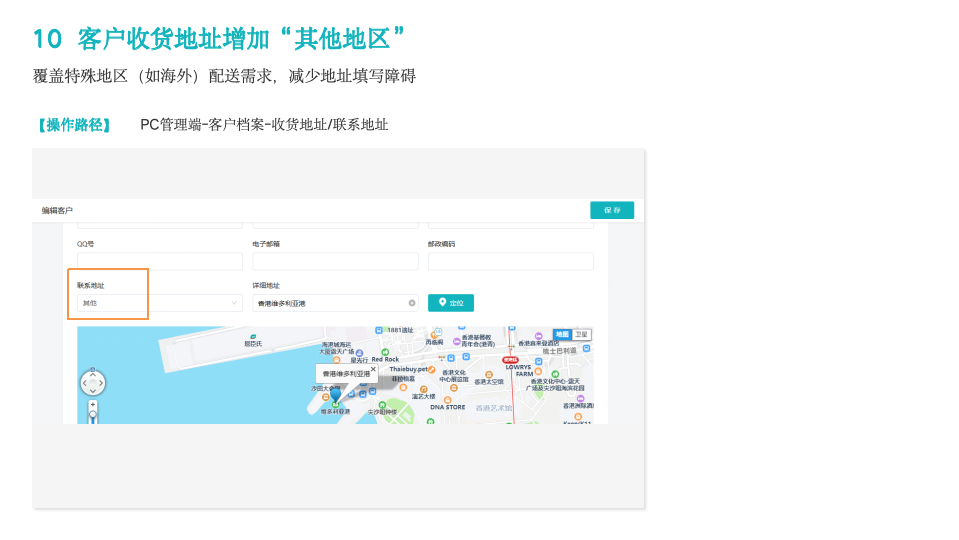This screenshot has width=959, height=540.
Task: Click into the 邮政编码 input field
Action: pos(511,261)
